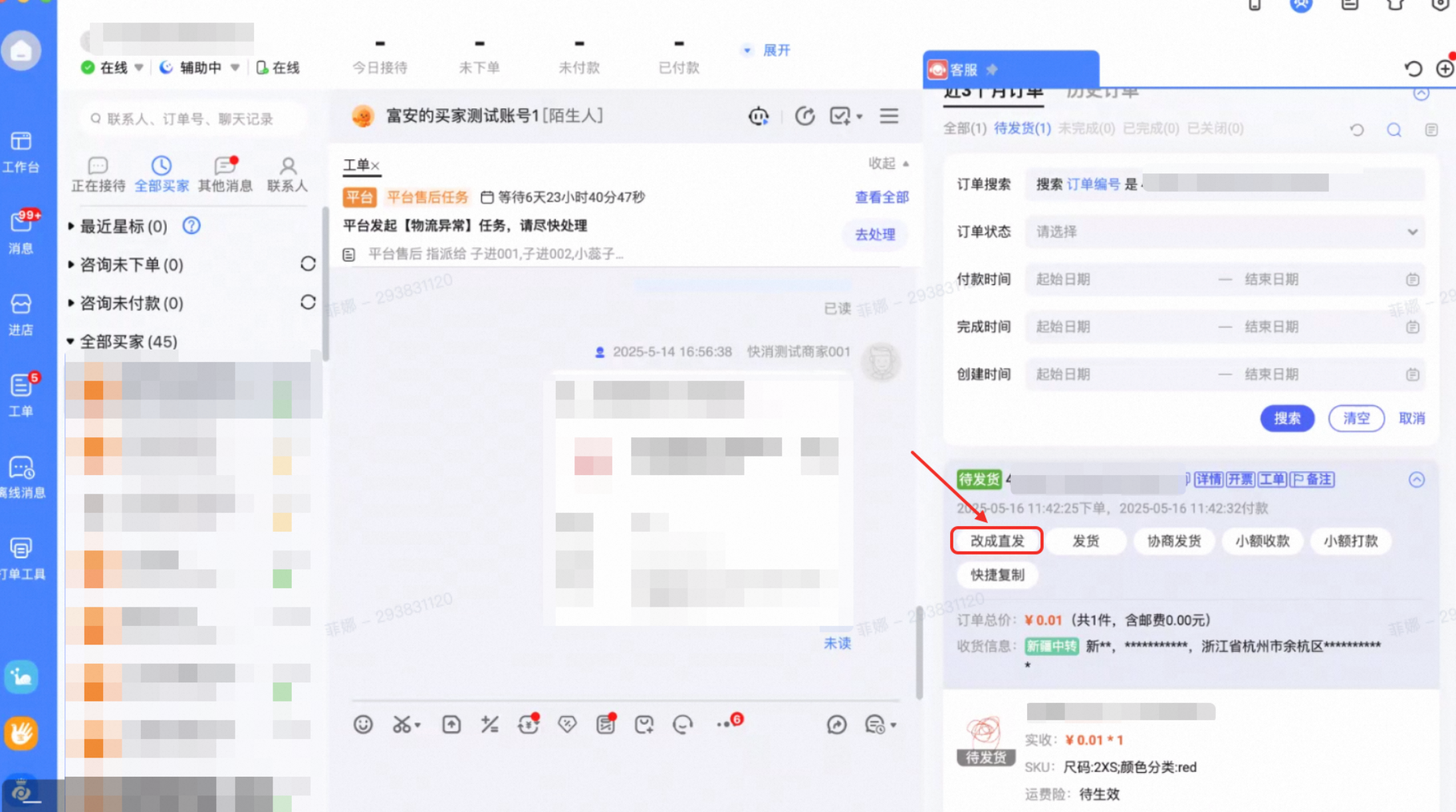1456x812 pixels.
Task: Switch to the 全部买家 tab
Action: tap(162, 175)
